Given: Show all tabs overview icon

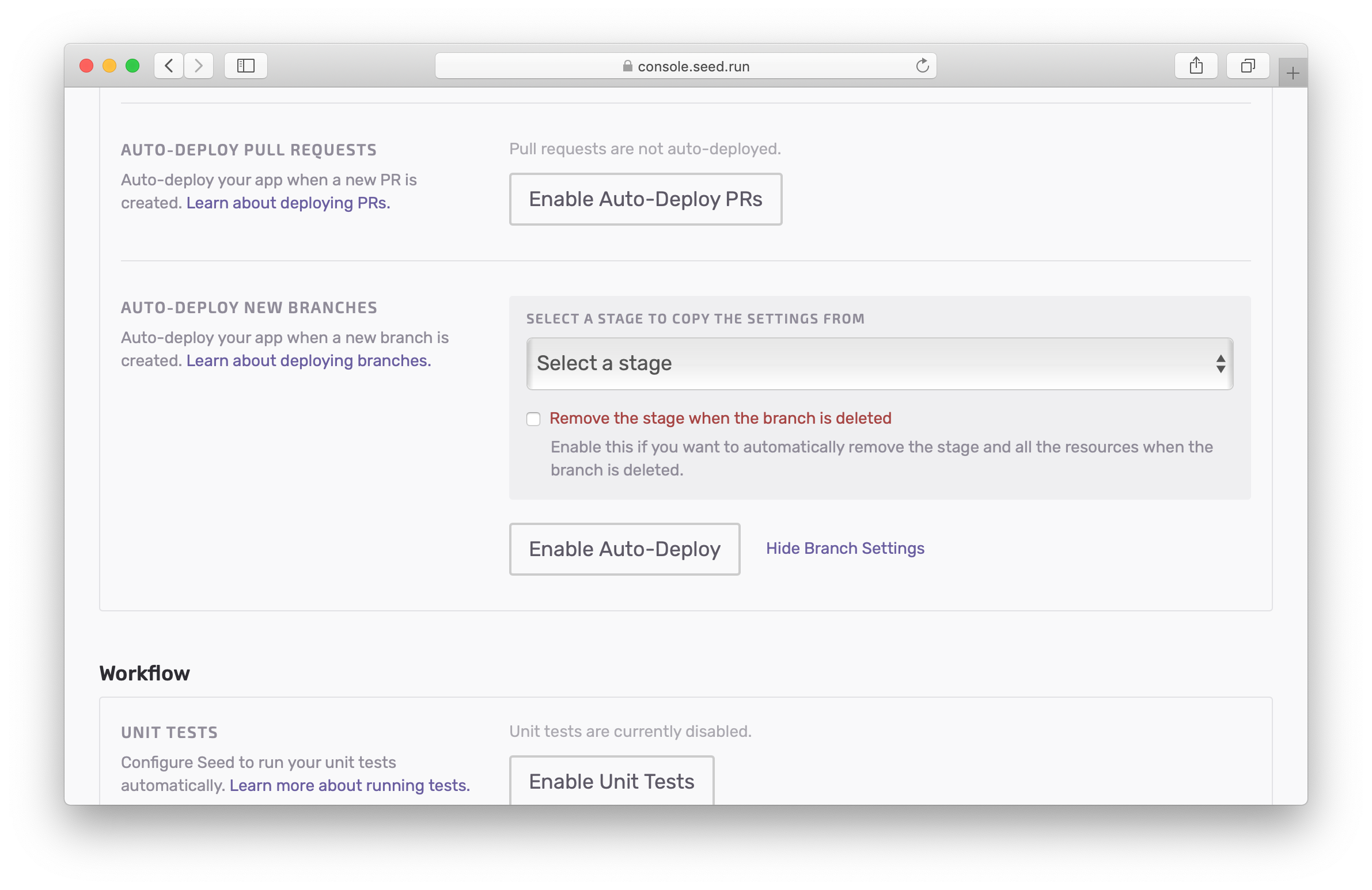Looking at the screenshot, I should tap(1248, 66).
